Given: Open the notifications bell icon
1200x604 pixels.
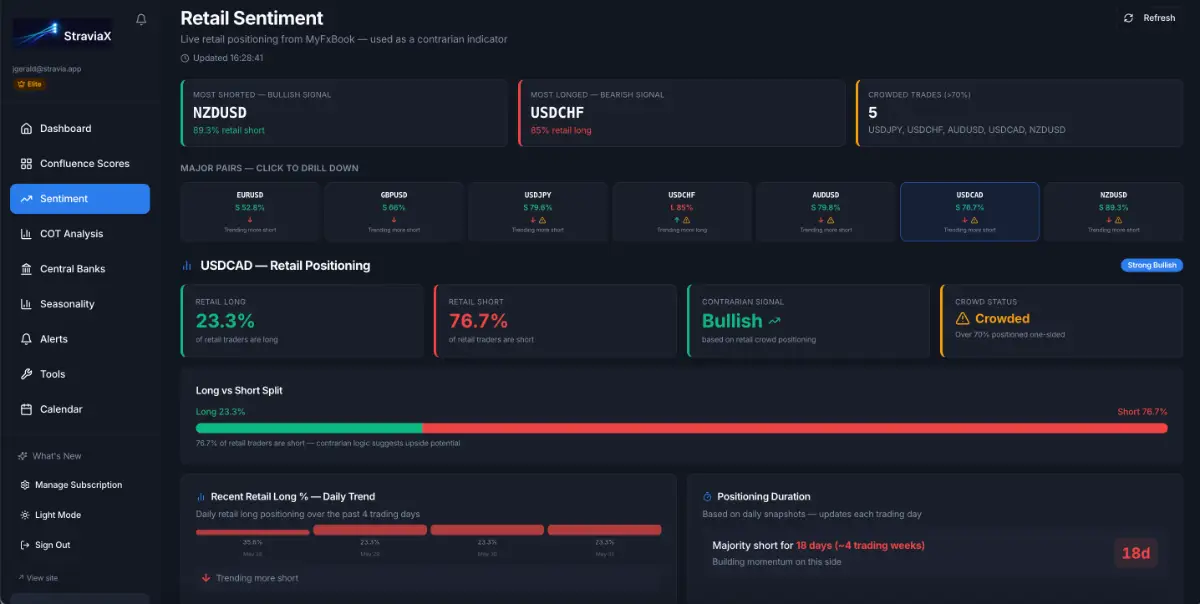Looking at the screenshot, I should tap(141, 19).
